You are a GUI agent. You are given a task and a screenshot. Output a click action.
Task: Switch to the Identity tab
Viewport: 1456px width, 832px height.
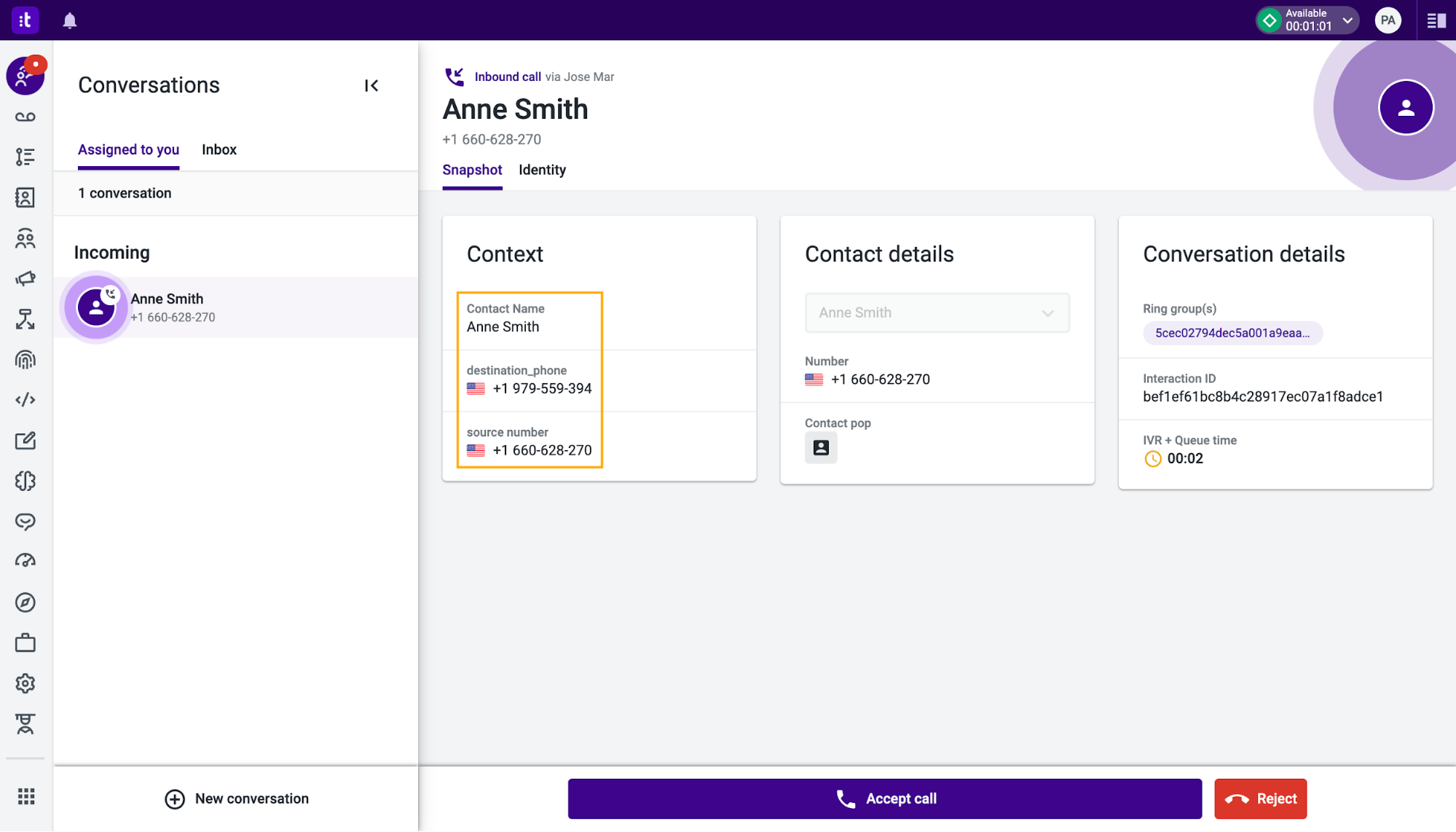point(542,170)
